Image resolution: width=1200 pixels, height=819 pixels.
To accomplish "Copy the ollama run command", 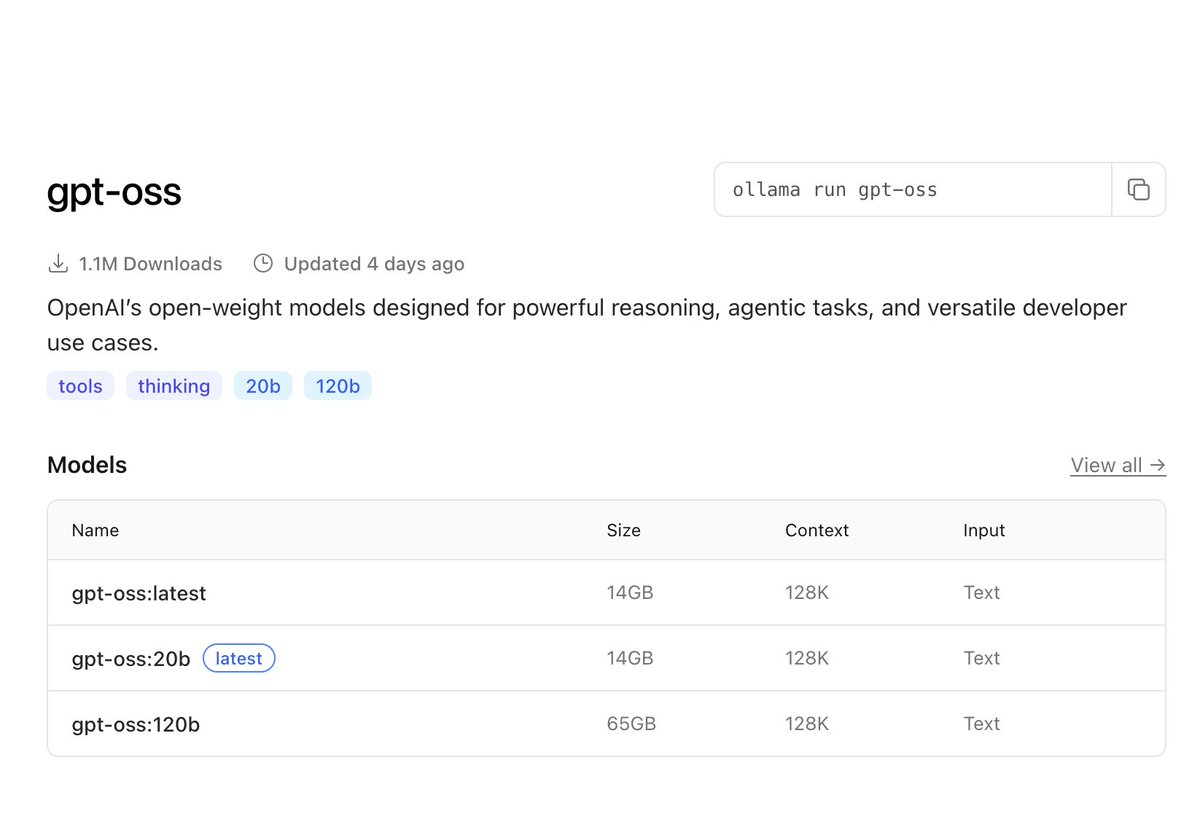I will click(1138, 190).
